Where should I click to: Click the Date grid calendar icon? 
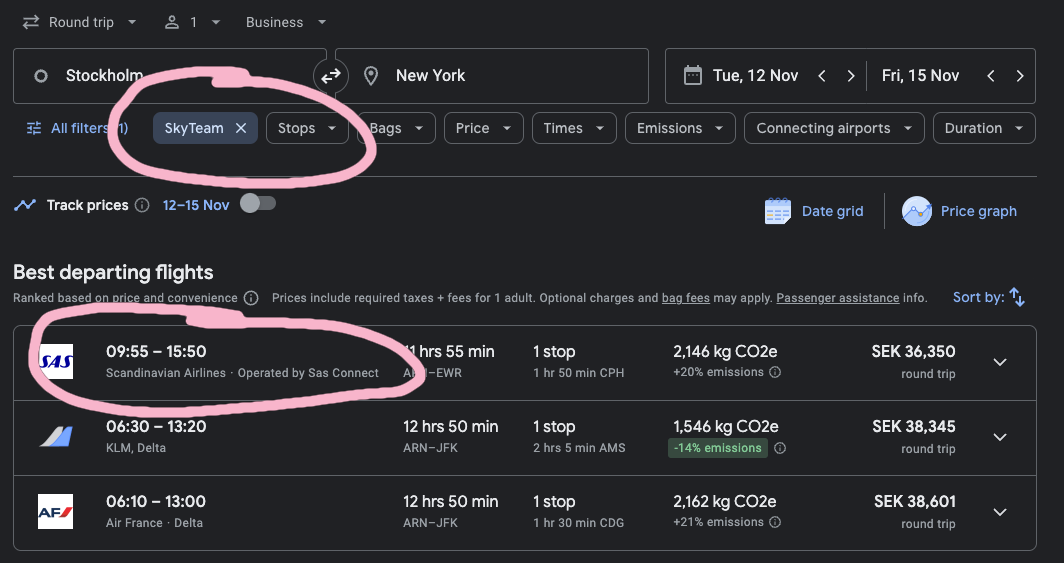pyautogui.click(x=778, y=211)
